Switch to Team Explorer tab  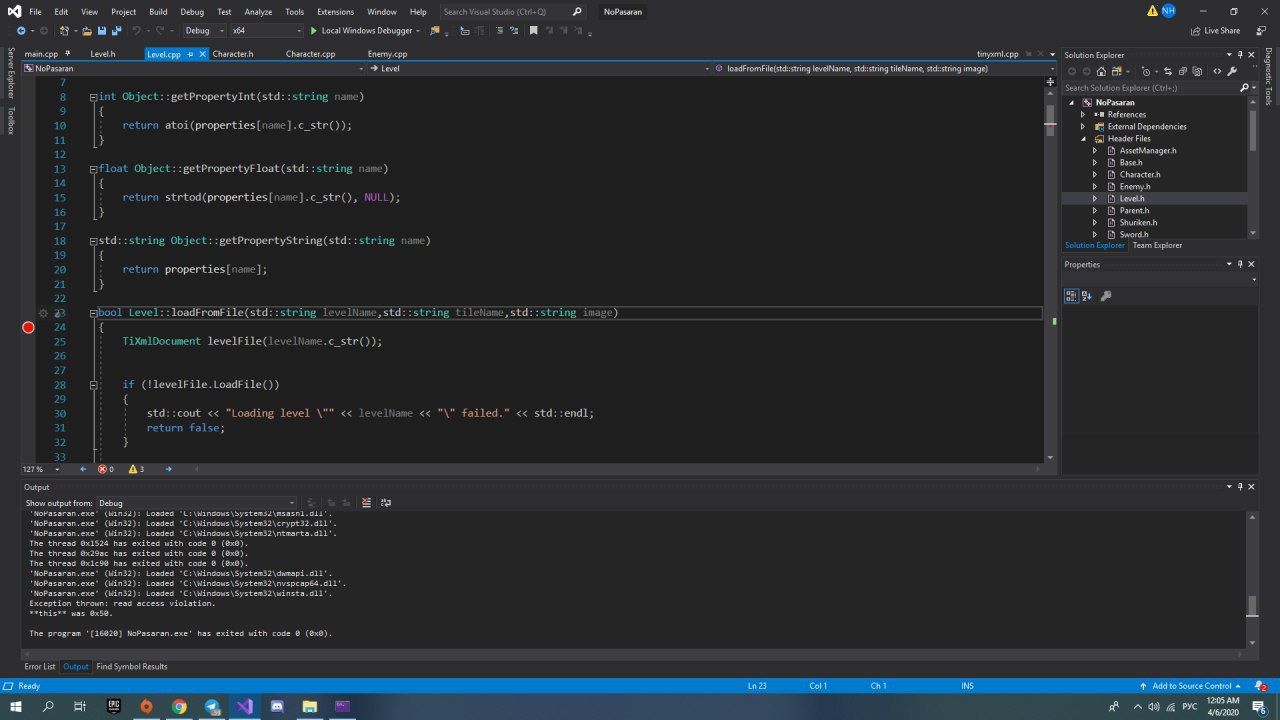(x=1156, y=245)
